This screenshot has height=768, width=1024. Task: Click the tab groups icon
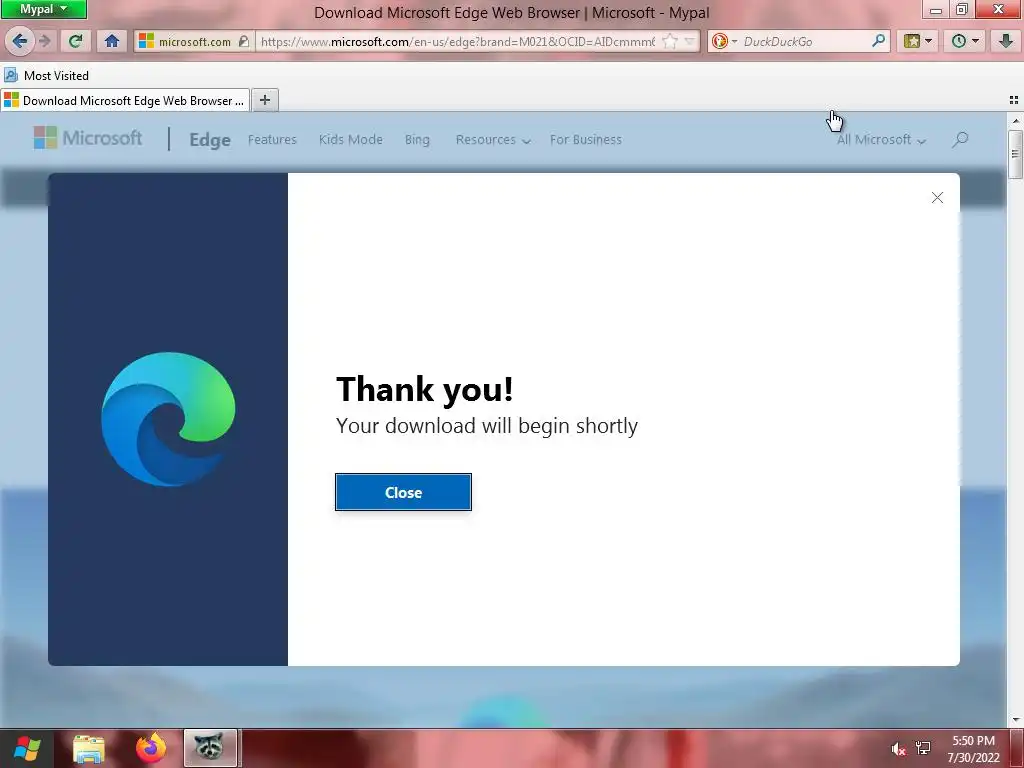coord(1014,100)
